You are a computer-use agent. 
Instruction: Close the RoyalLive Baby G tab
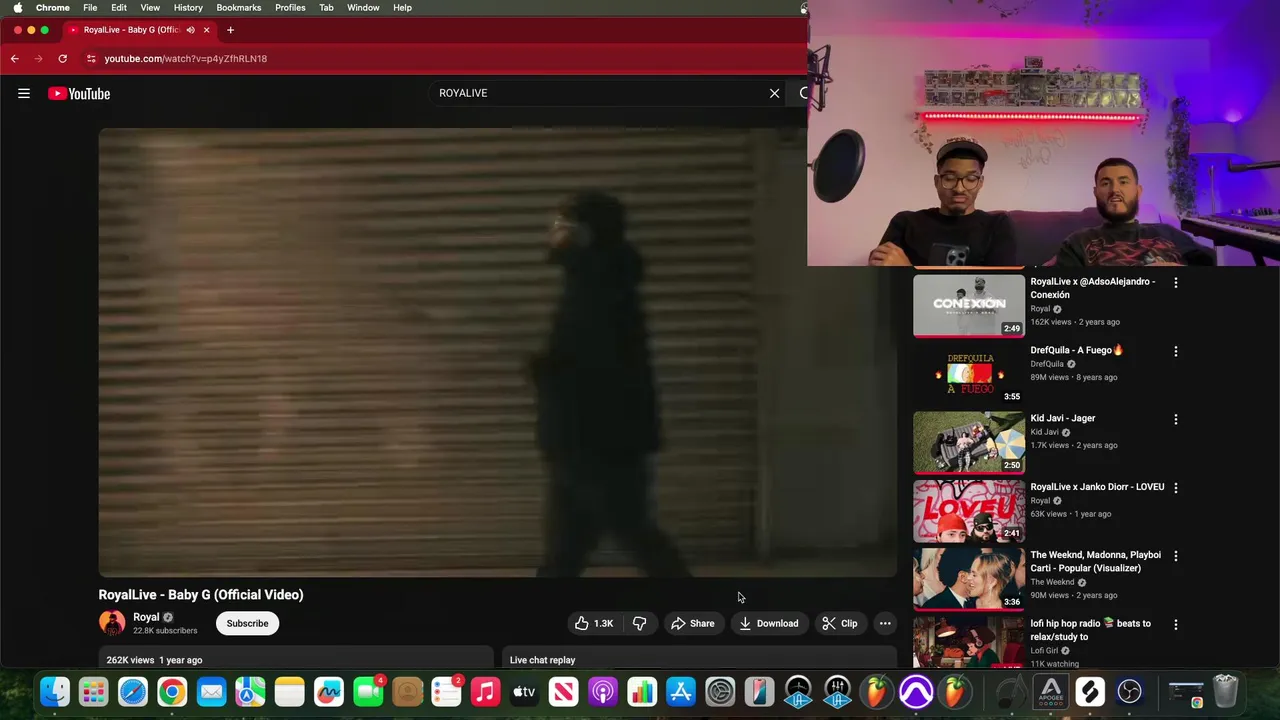pyautogui.click(x=206, y=30)
